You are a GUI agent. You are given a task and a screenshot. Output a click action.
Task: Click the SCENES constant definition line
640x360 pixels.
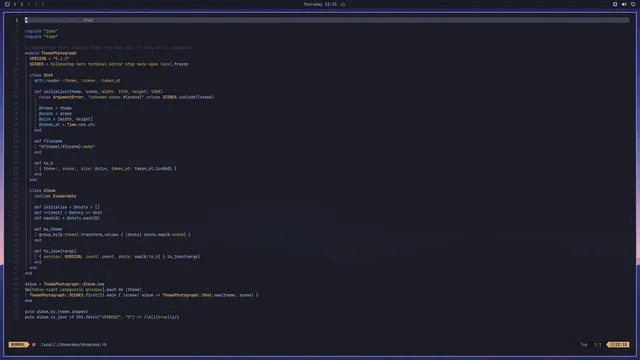(109, 64)
